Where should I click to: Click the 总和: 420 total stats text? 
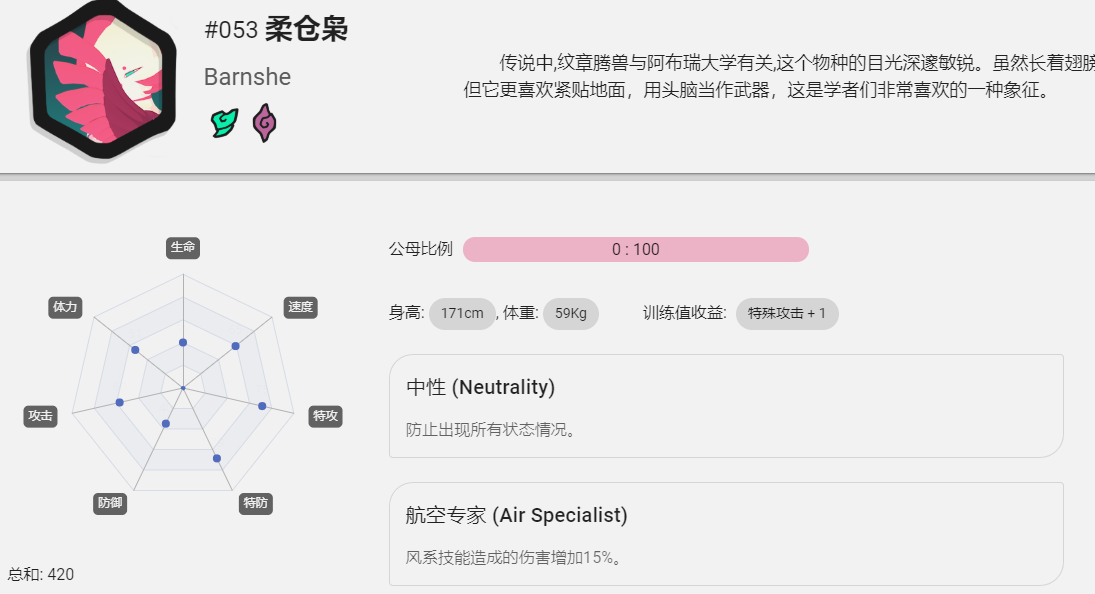click(41, 574)
